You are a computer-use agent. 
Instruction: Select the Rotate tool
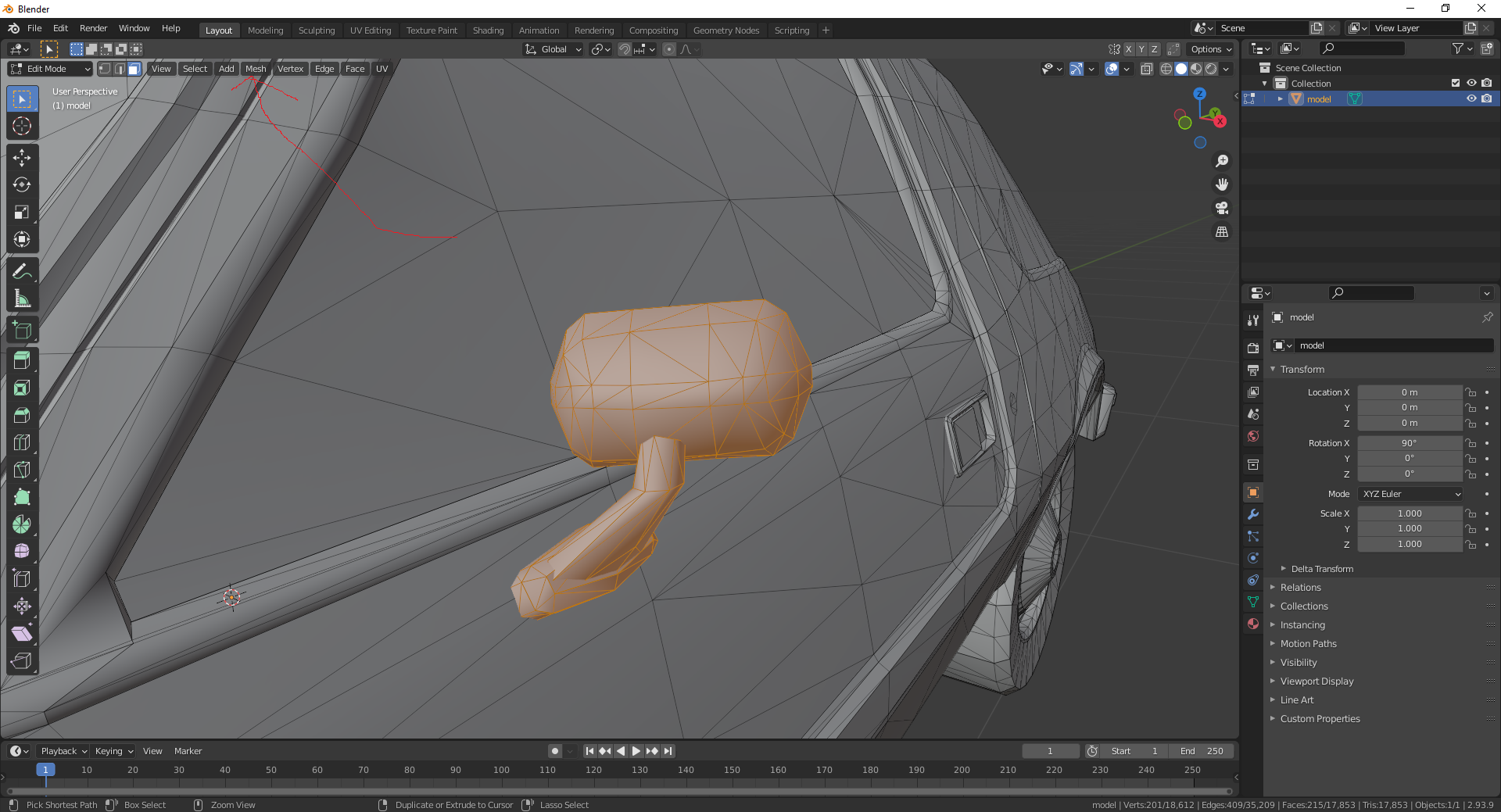click(x=22, y=185)
